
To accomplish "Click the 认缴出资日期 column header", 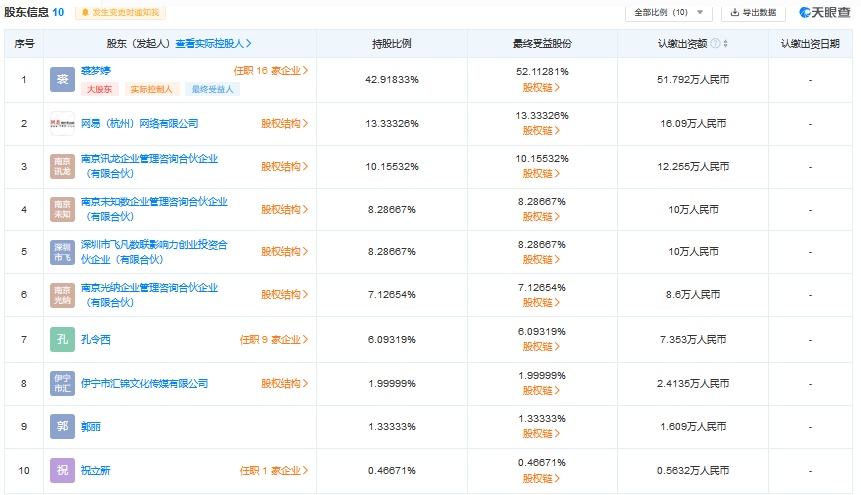I will click(x=810, y=43).
